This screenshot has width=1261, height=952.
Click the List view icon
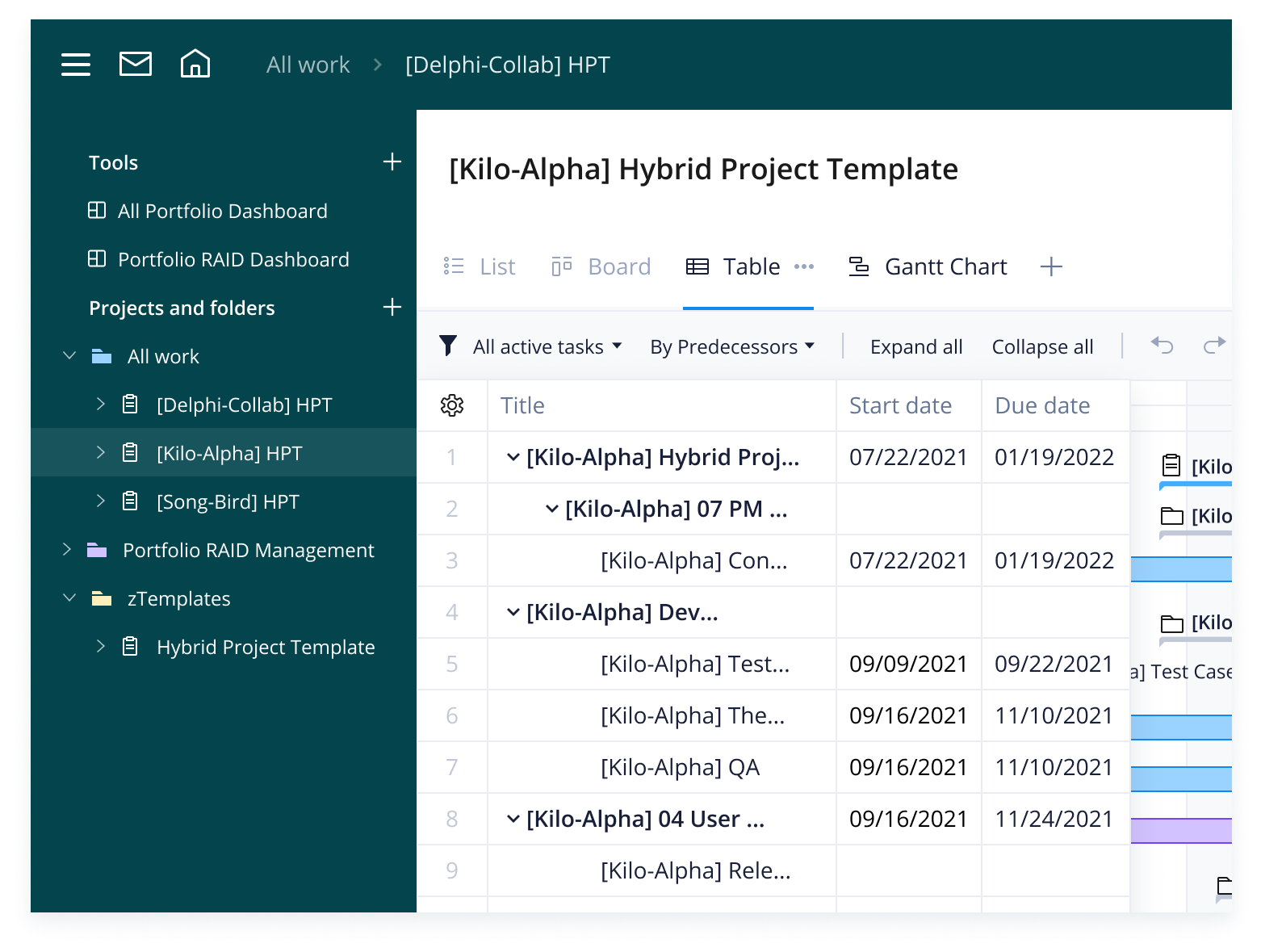pos(454,266)
